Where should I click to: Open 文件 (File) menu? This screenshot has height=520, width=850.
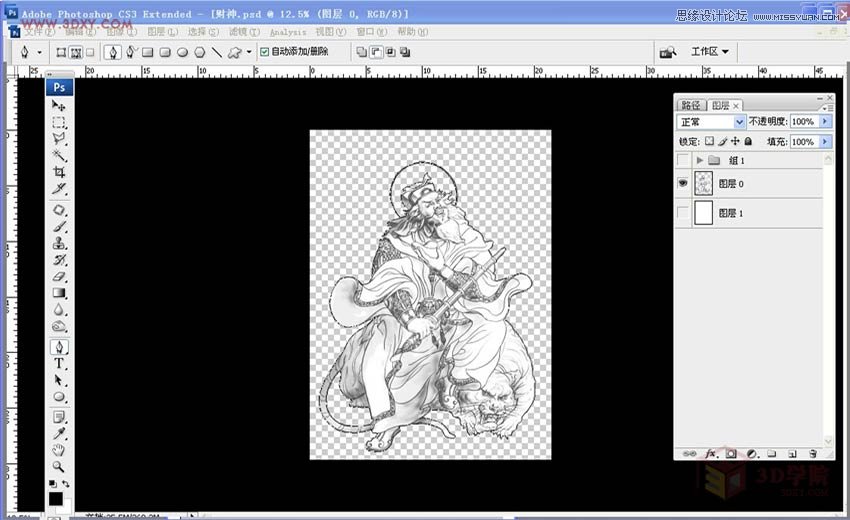38,31
